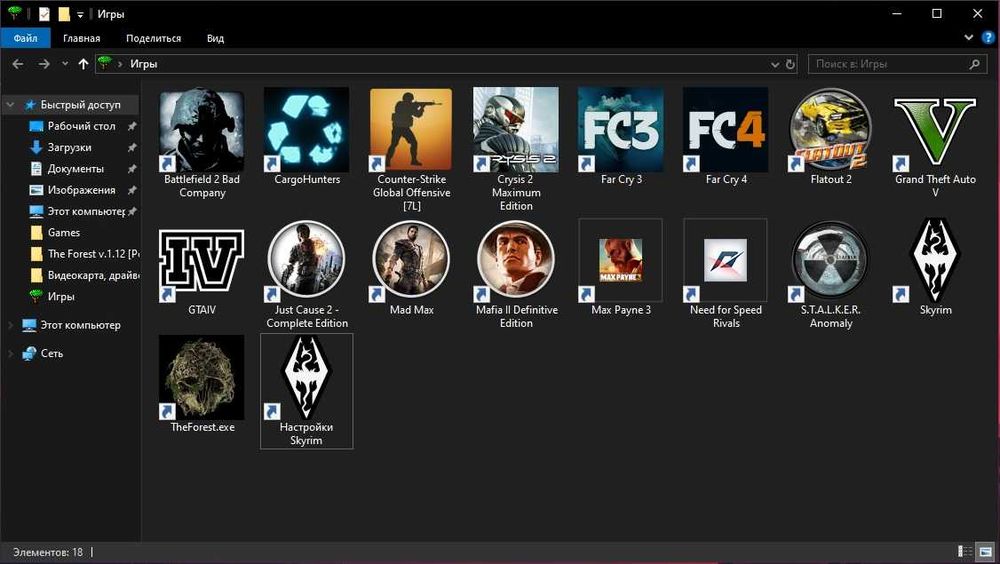
Task: Open address bar history dropdown
Action: [775, 64]
